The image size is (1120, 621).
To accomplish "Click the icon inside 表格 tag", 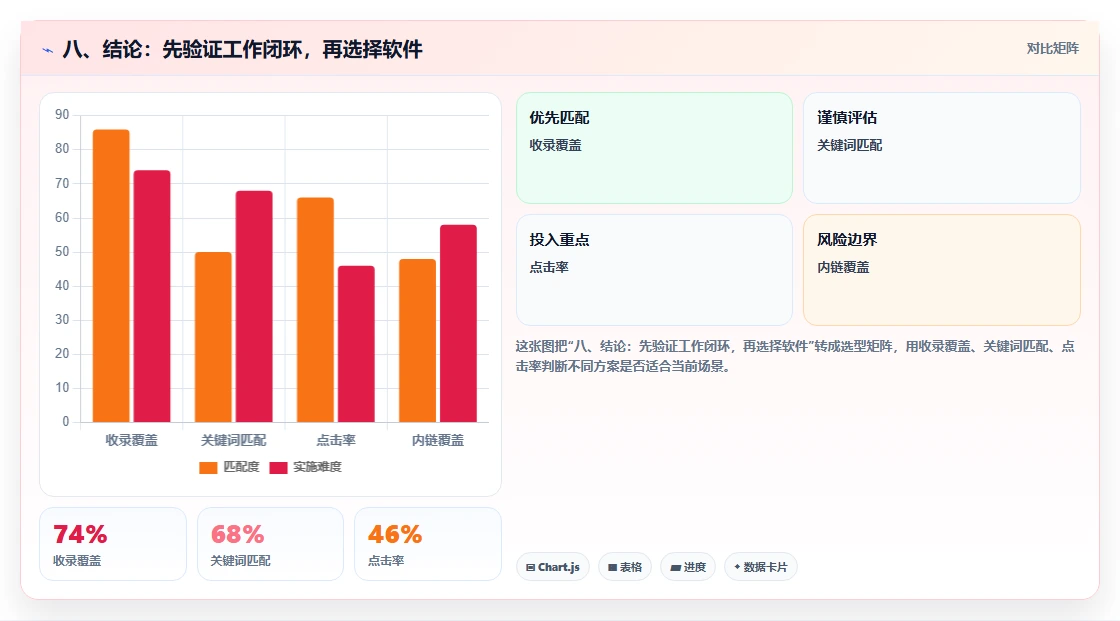I will click(612, 567).
